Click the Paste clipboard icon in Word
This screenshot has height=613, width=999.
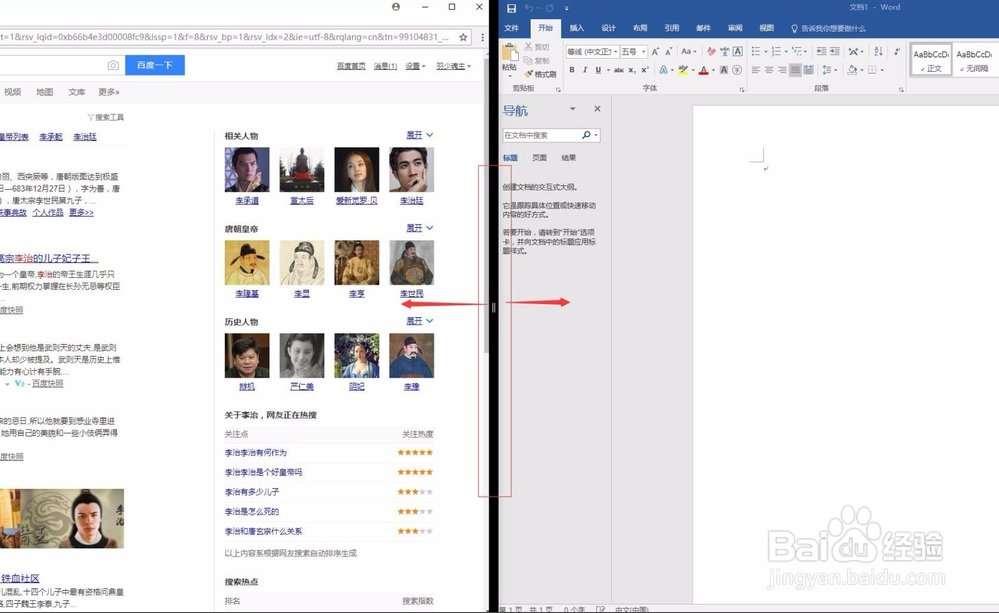pos(510,52)
